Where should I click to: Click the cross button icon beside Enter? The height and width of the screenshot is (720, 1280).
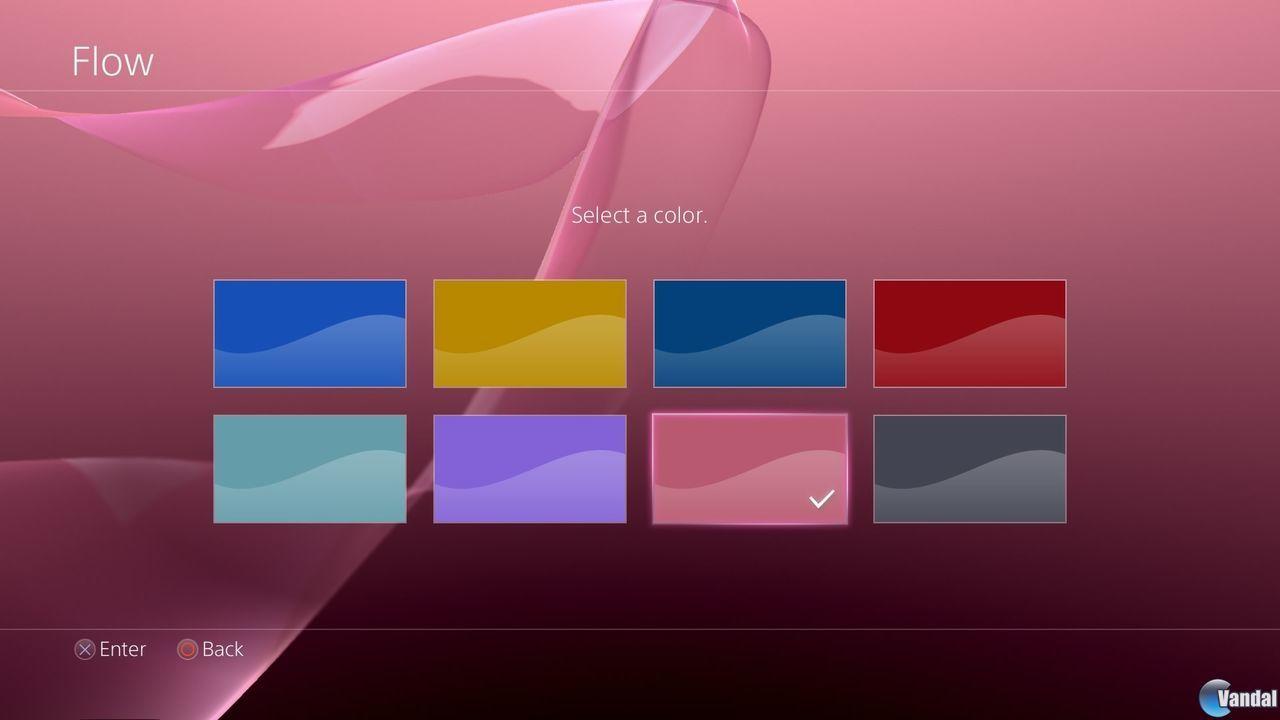tap(85, 650)
